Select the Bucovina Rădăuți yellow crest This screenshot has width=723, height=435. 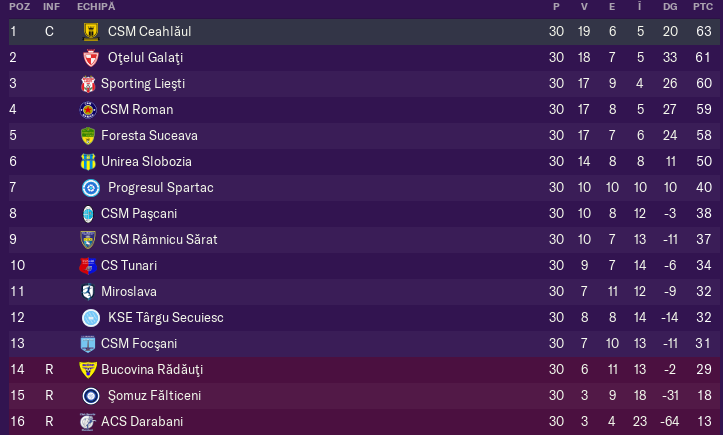click(88, 370)
